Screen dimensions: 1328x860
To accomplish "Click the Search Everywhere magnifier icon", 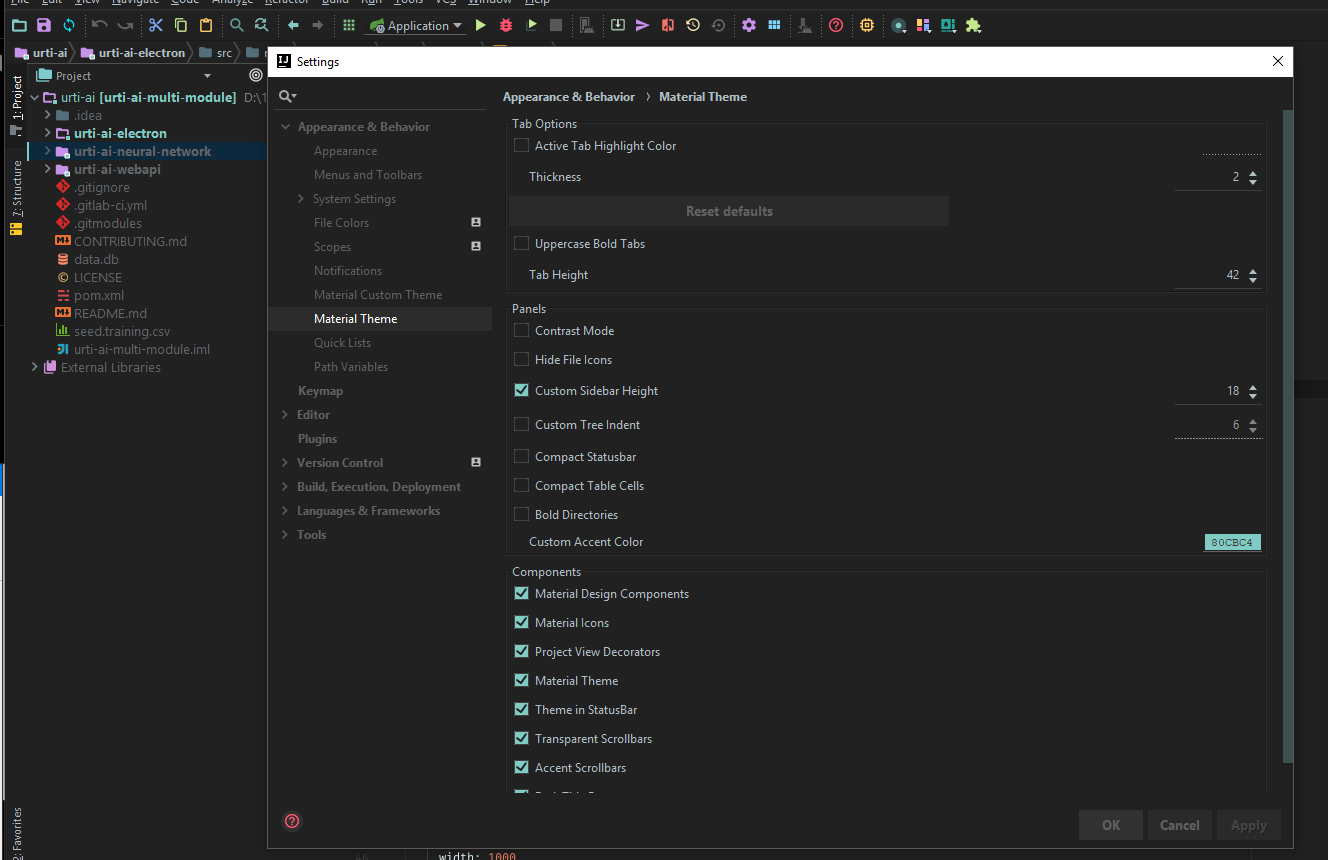I will [235, 25].
